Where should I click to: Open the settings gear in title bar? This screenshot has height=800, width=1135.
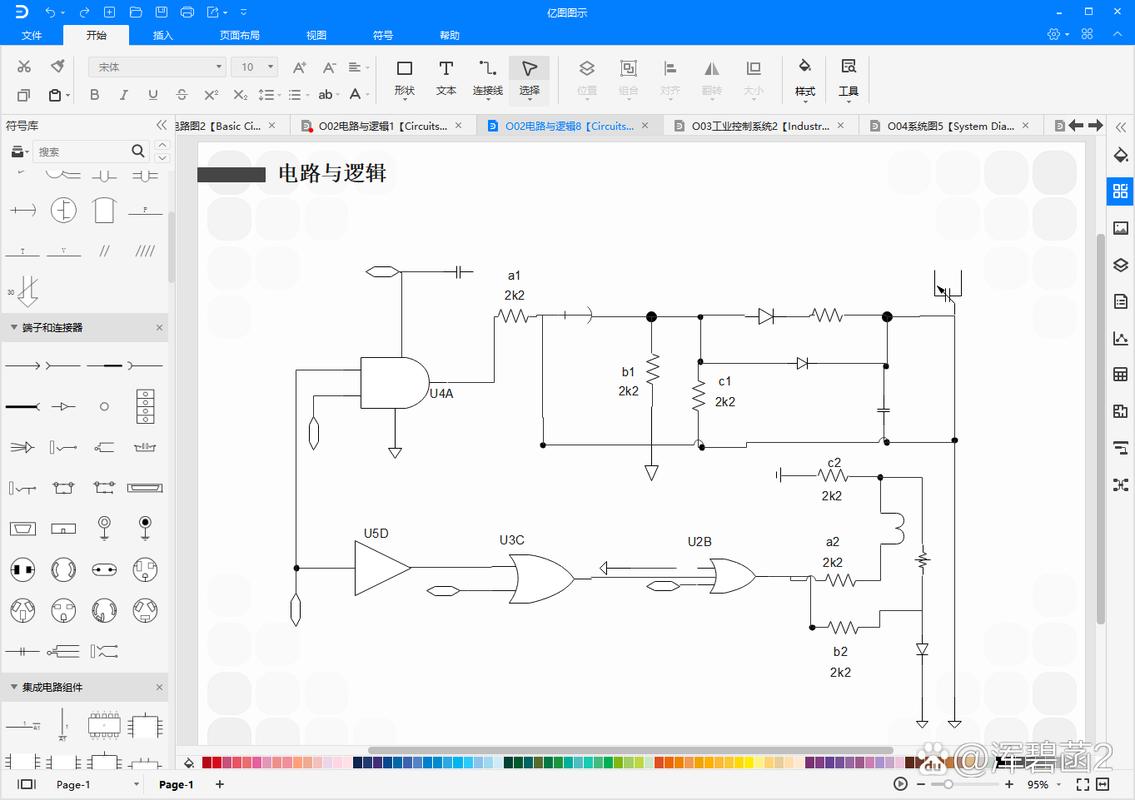click(x=1054, y=34)
